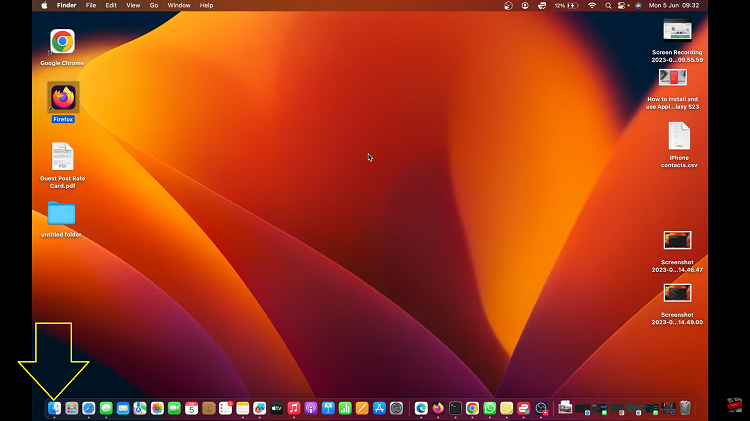Select iPhone contacts.csv file

coord(679,145)
